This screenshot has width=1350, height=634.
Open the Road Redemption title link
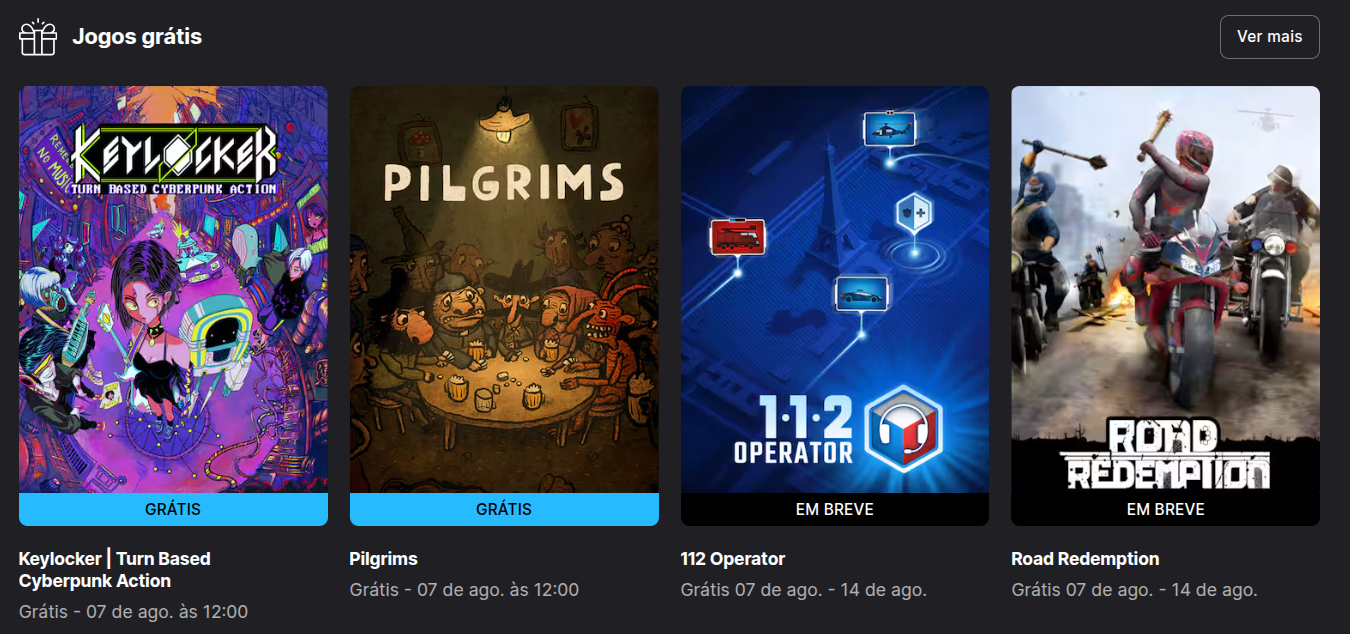click(1085, 559)
